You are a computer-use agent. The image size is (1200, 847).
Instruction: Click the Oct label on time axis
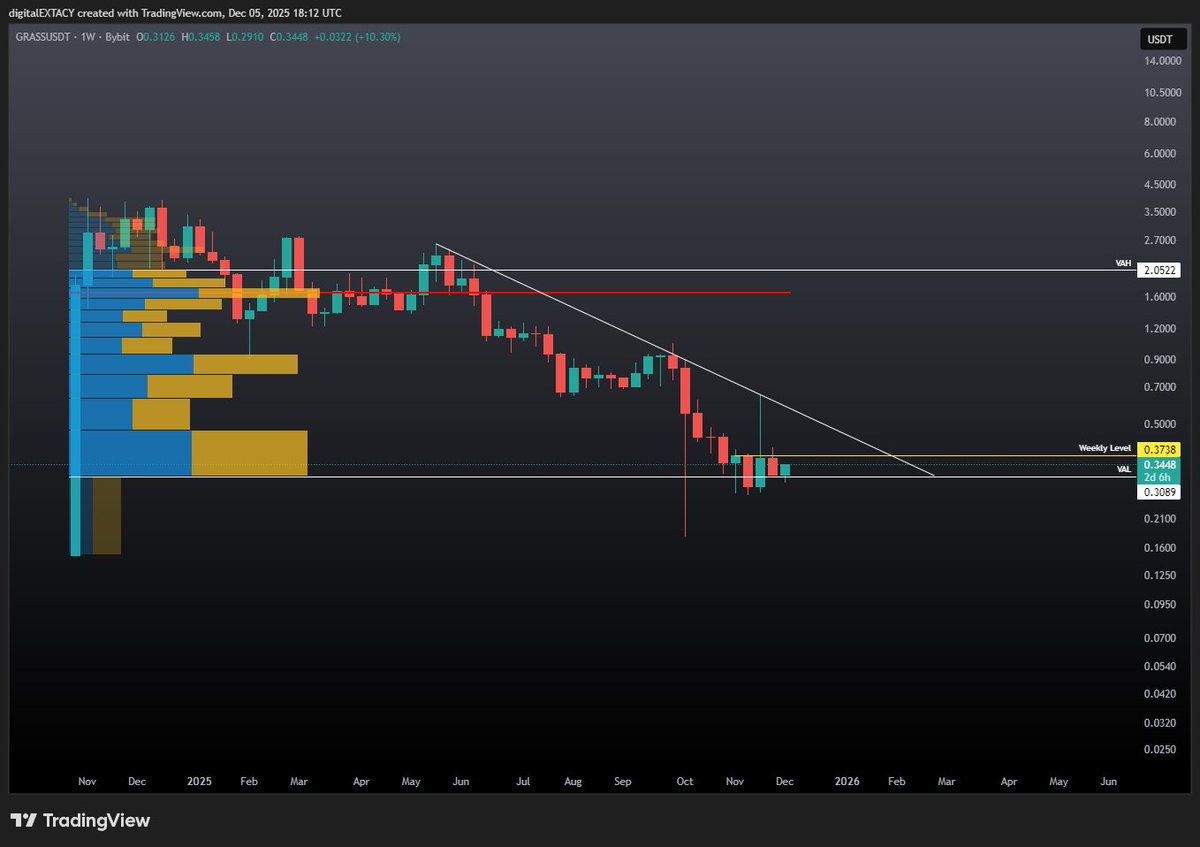pyautogui.click(x=685, y=780)
